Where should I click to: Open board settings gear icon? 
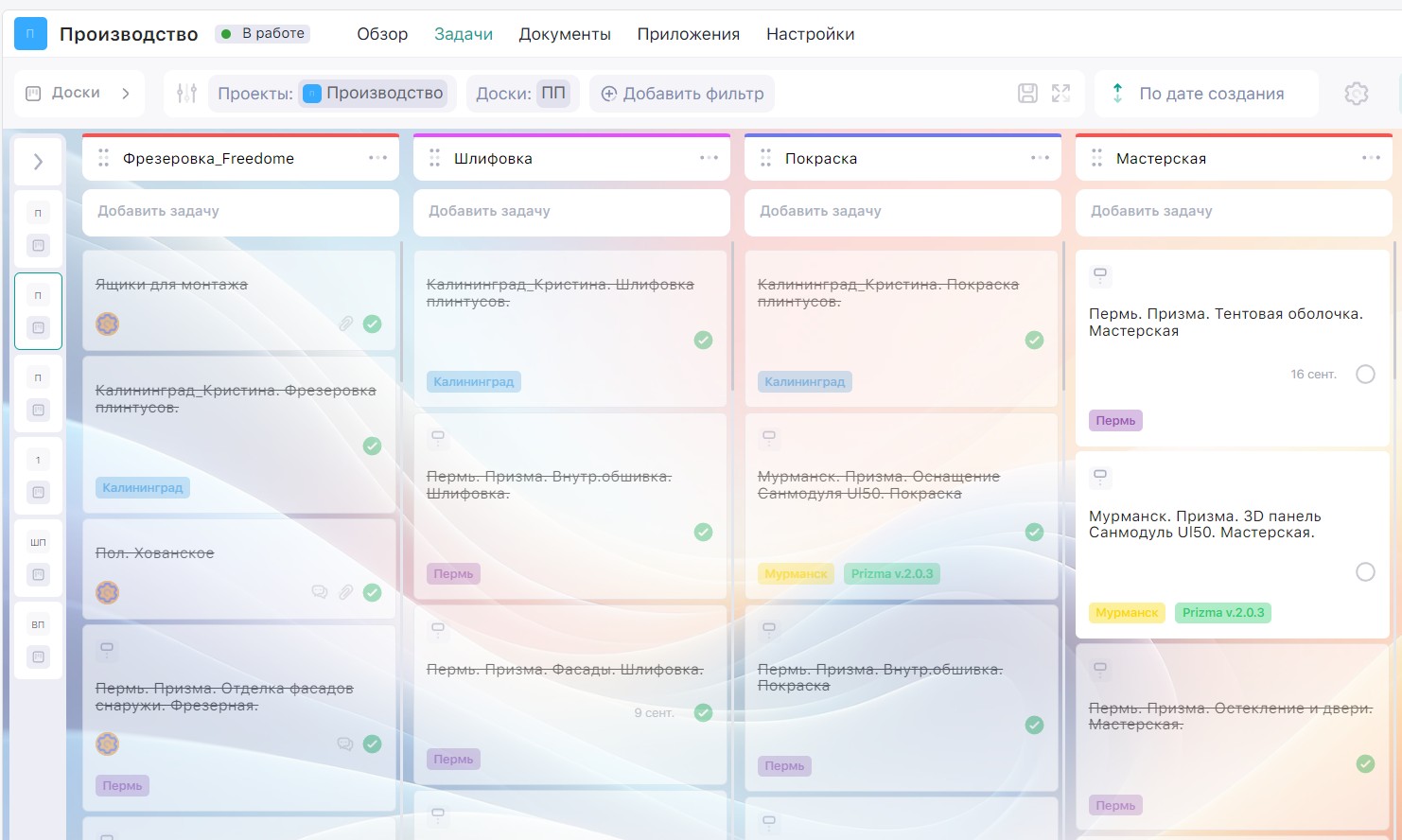[x=1356, y=93]
